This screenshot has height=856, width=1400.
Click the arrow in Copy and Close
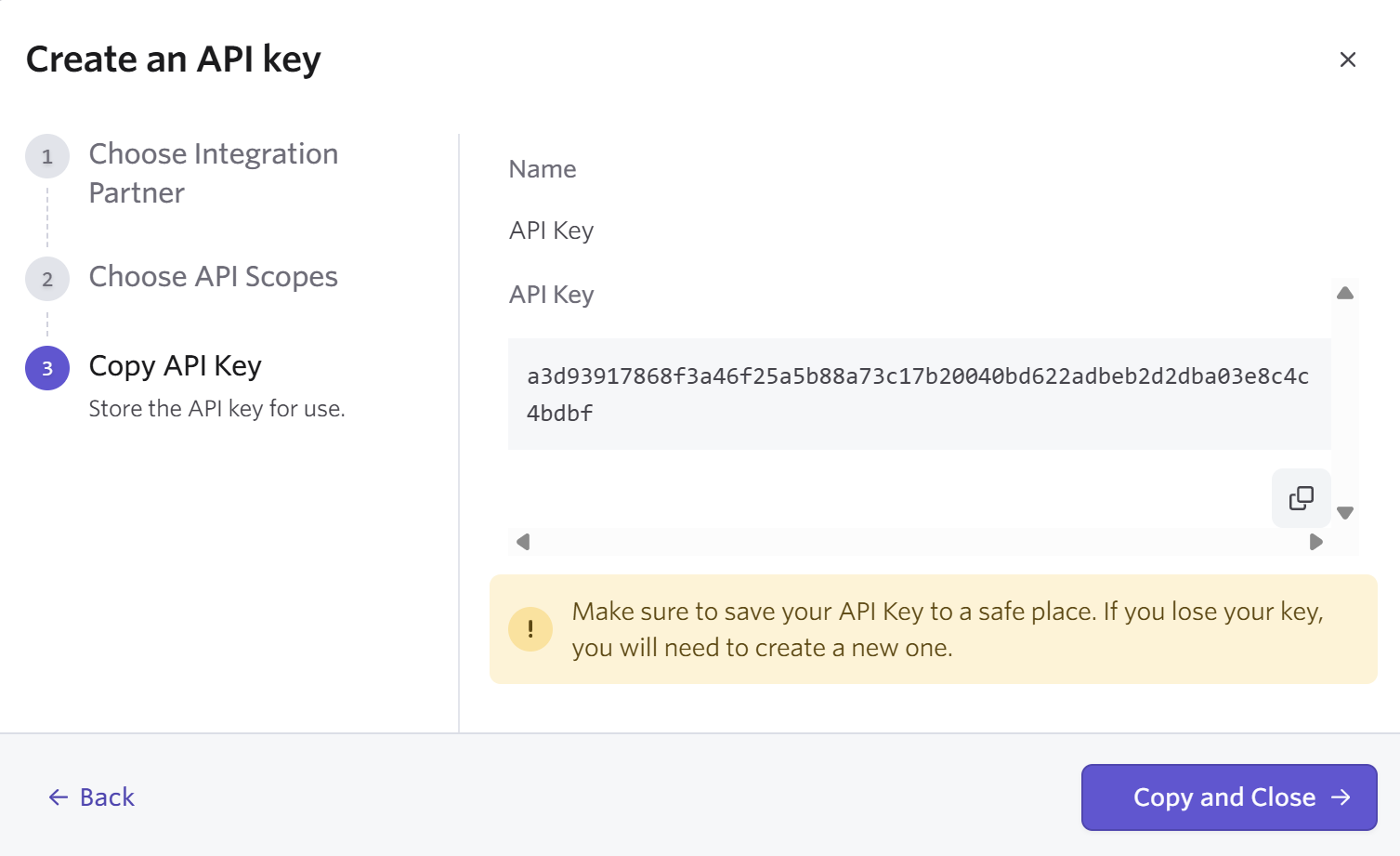[x=1341, y=797]
